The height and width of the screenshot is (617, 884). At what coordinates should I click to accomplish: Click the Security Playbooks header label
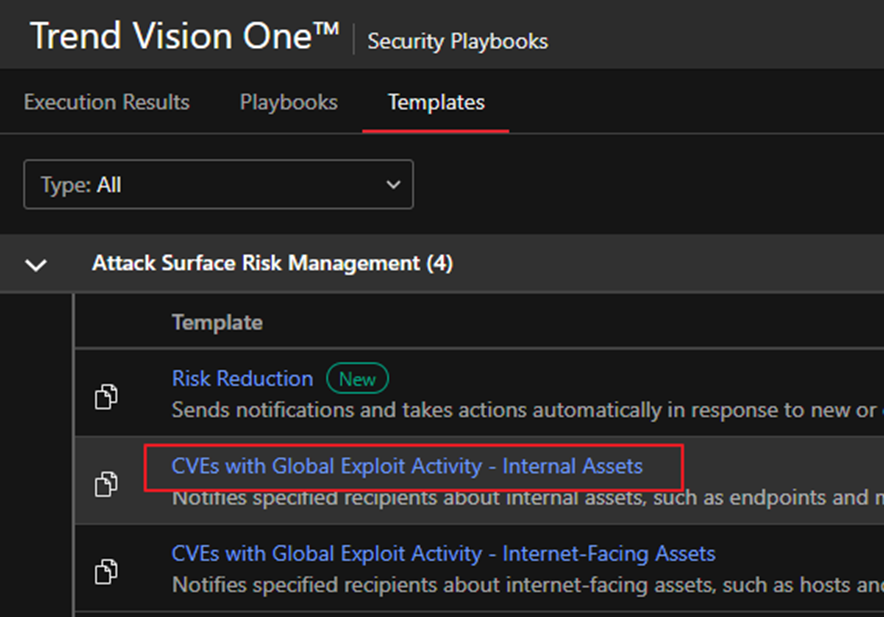[x=457, y=41]
